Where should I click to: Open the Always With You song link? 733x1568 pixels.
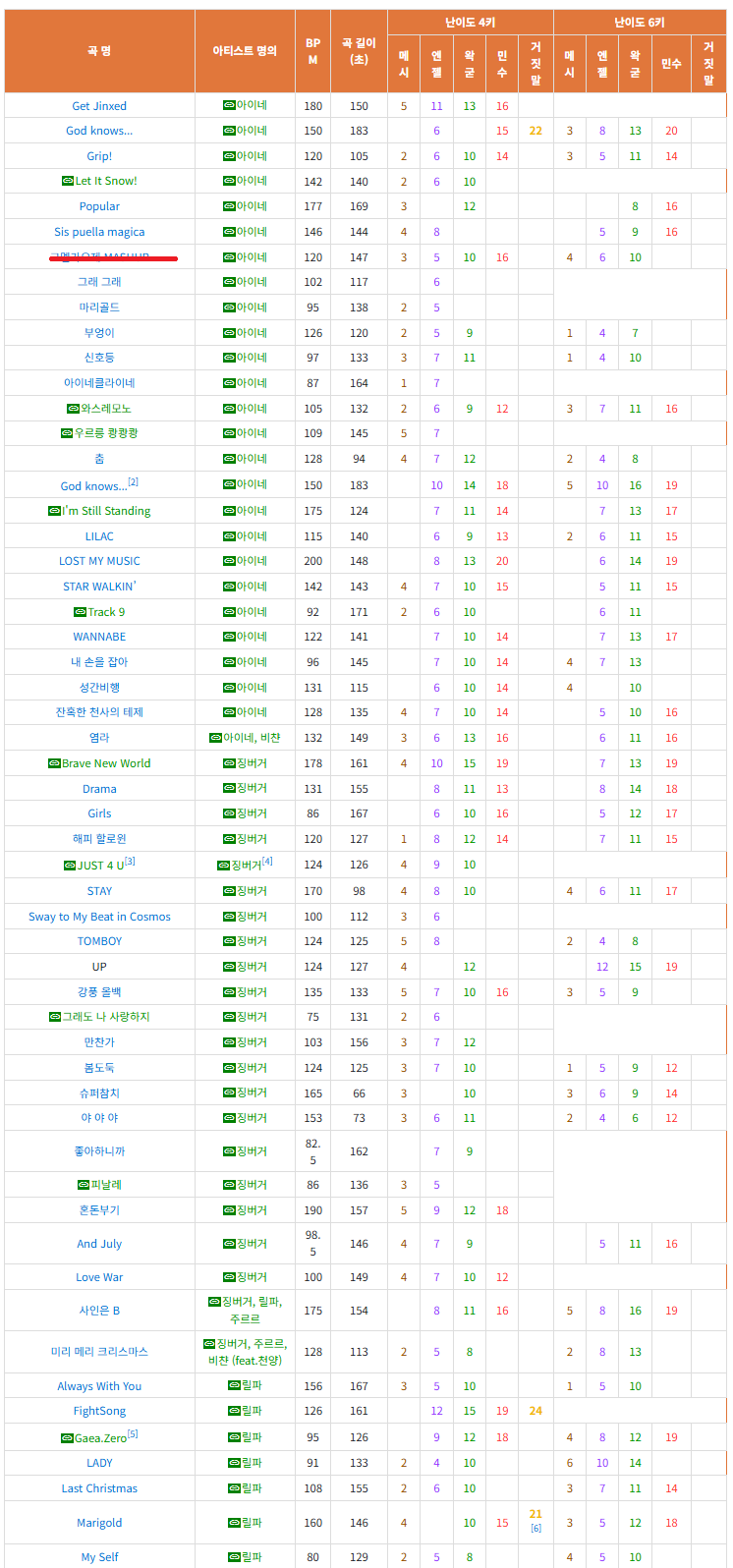coord(99,1386)
